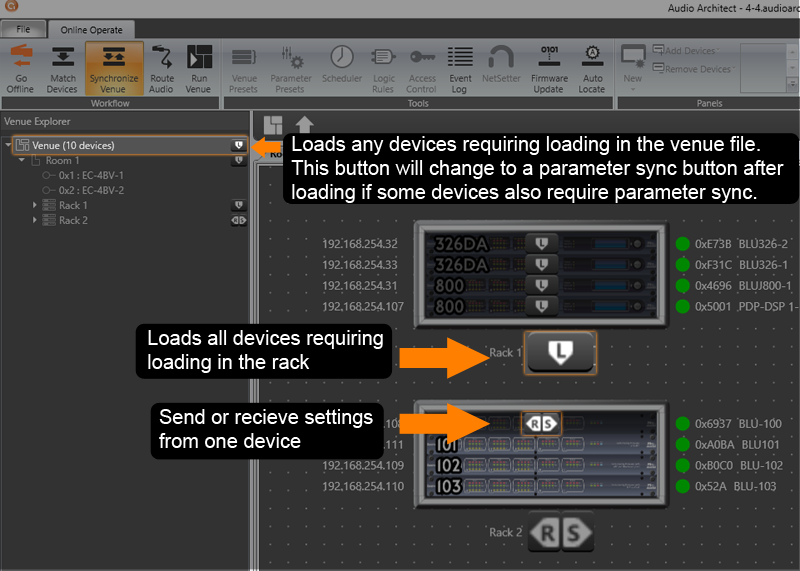Click the IP address 192.168.254.109
The height and width of the screenshot is (571, 800).
point(363,465)
